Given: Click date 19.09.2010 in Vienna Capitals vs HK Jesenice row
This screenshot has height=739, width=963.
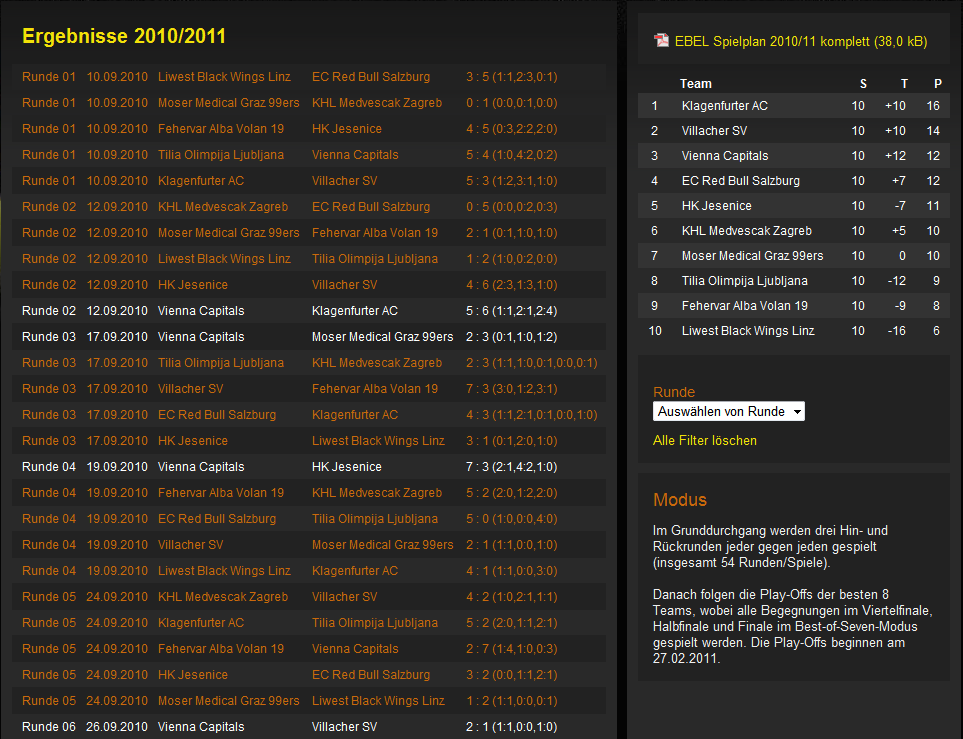Looking at the screenshot, I should pyautogui.click(x=117, y=467).
